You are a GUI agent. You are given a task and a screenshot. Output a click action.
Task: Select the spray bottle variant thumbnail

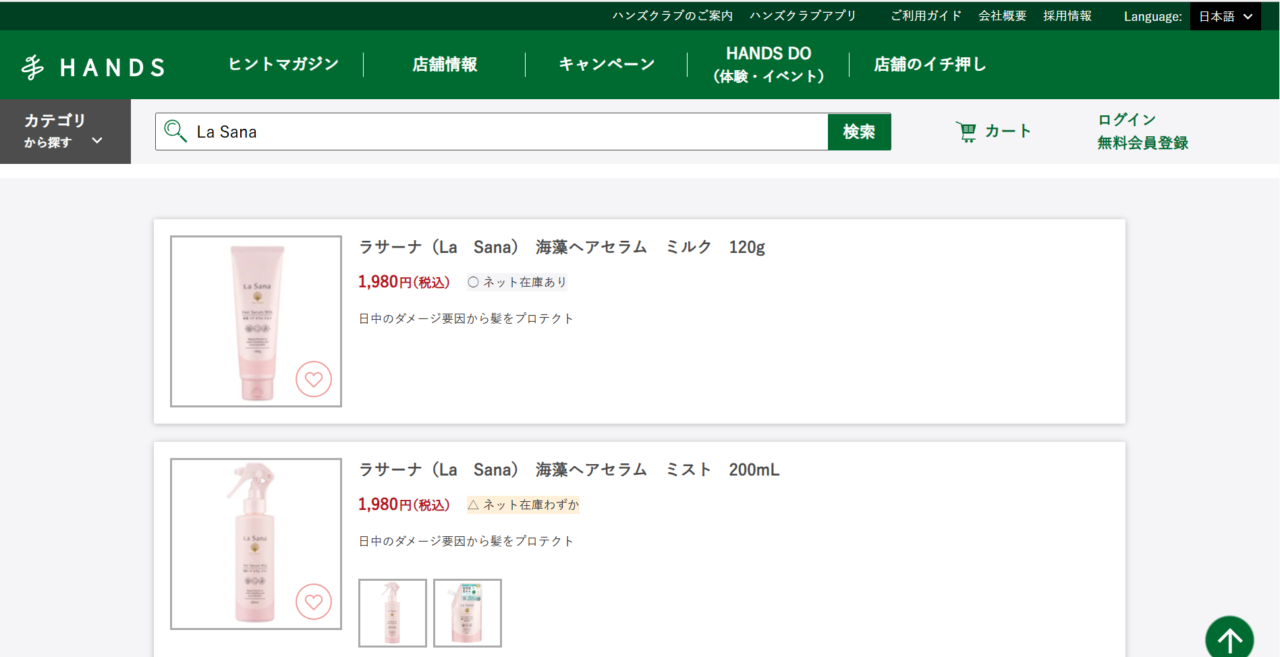click(x=393, y=613)
